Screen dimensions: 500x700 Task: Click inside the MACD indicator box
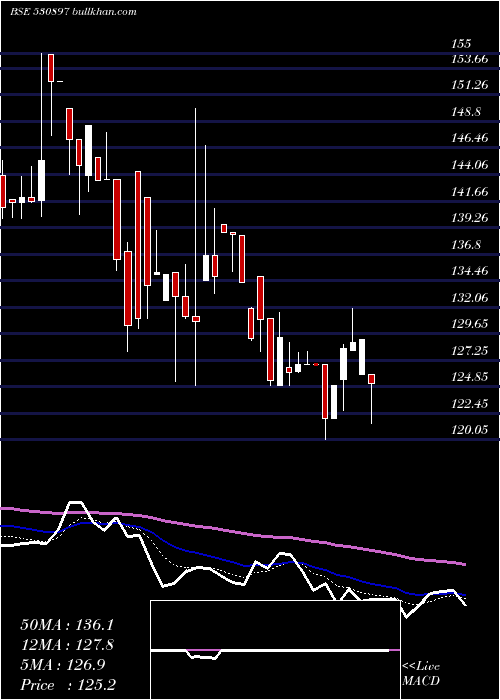(275, 650)
